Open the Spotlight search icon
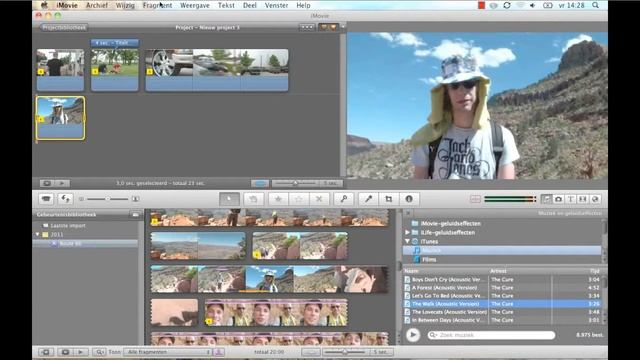The height and width of the screenshot is (360, 640). click(596, 5)
